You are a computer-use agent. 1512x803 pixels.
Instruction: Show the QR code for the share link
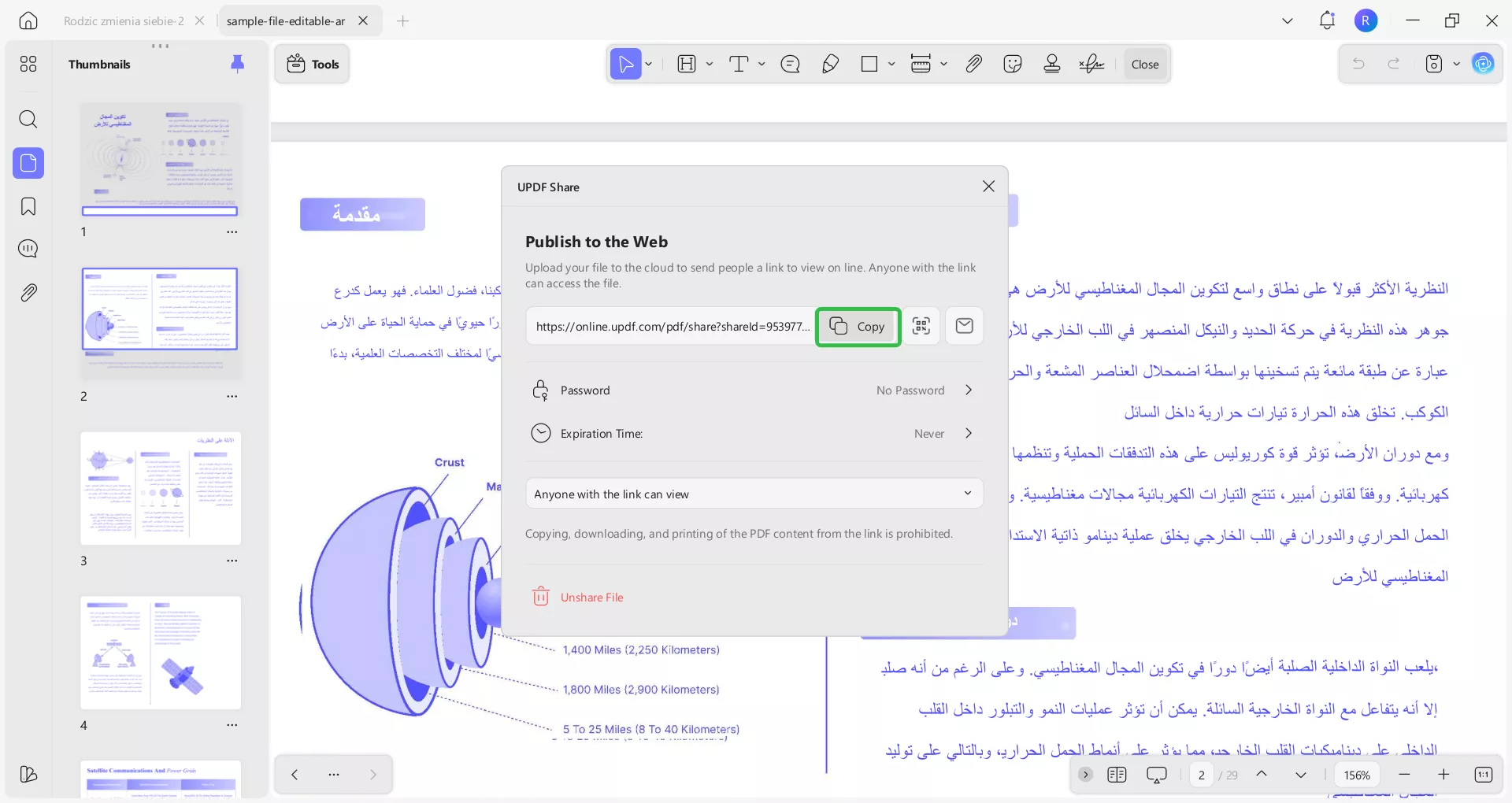921,325
